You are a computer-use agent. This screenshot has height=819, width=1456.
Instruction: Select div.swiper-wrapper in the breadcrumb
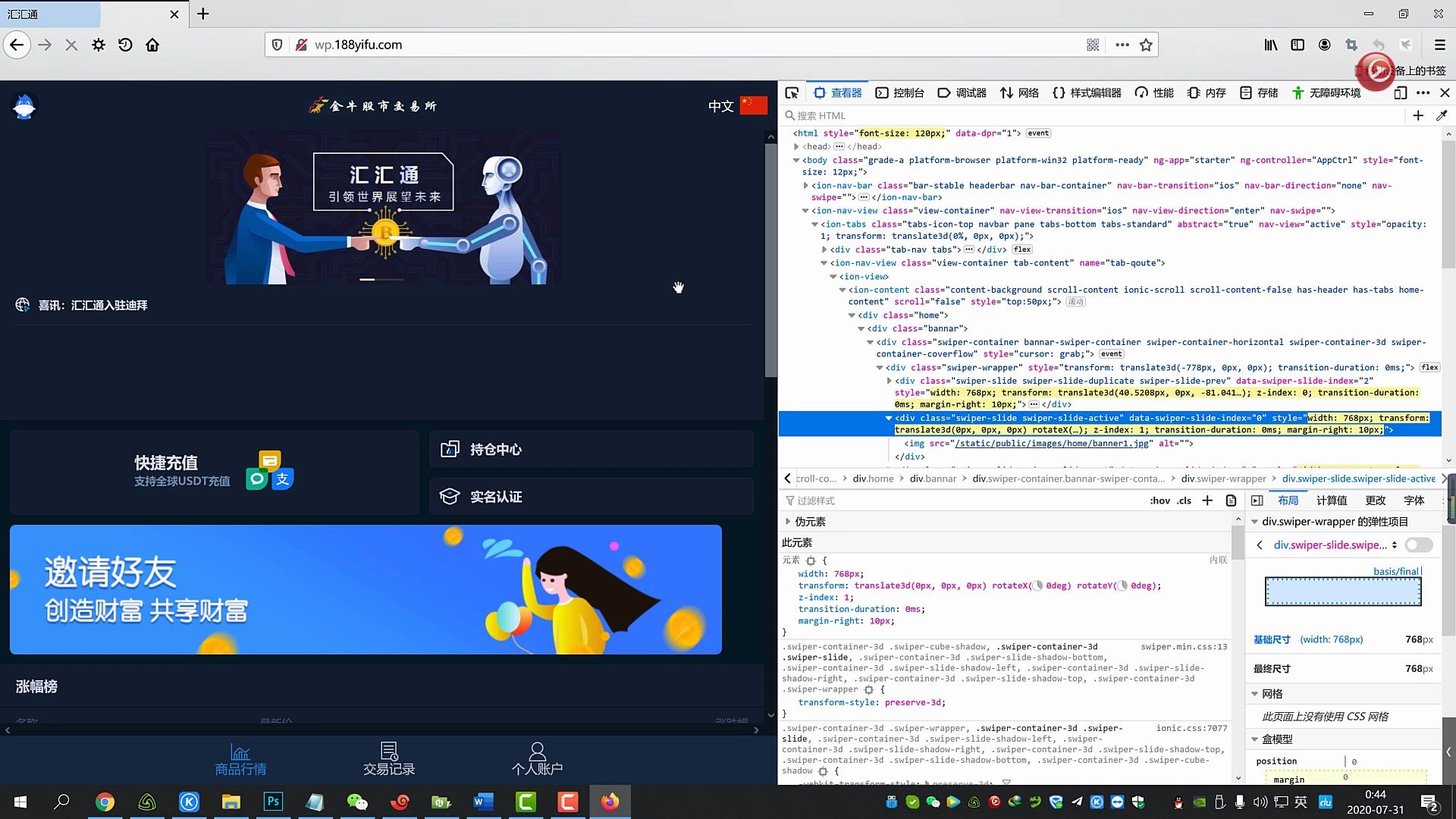[x=1223, y=479]
